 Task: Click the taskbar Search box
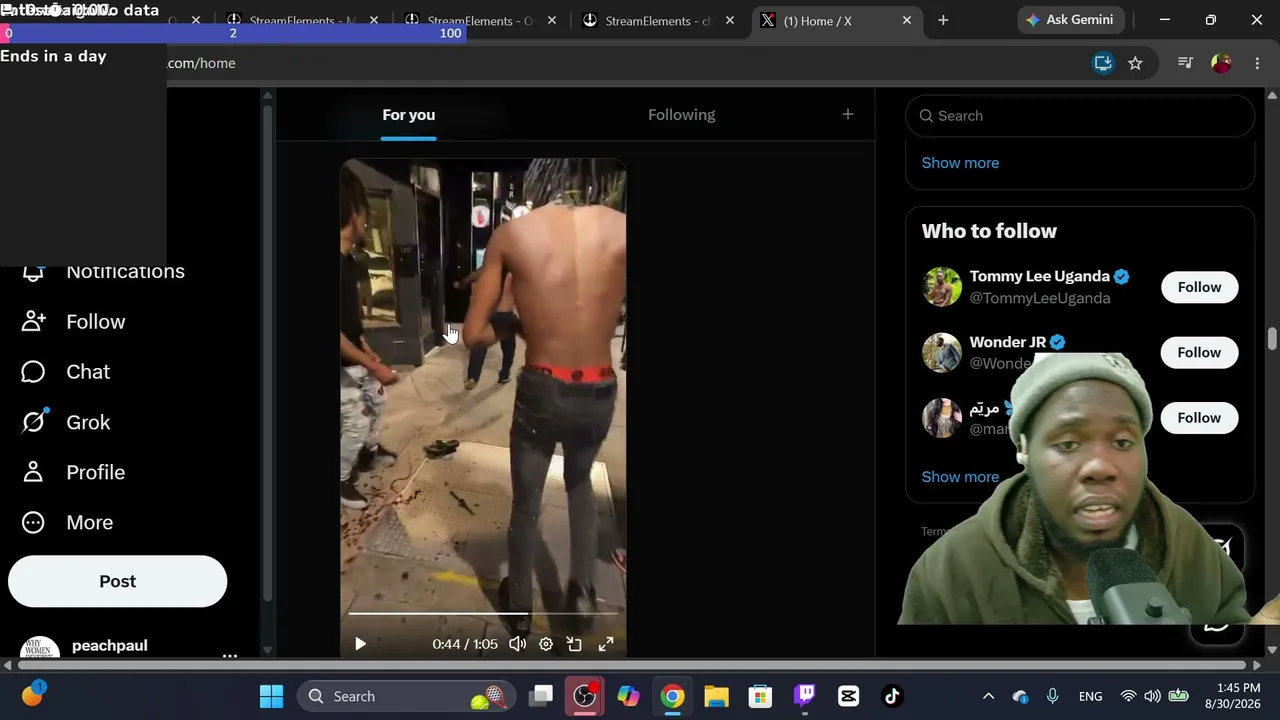tap(406, 696)
